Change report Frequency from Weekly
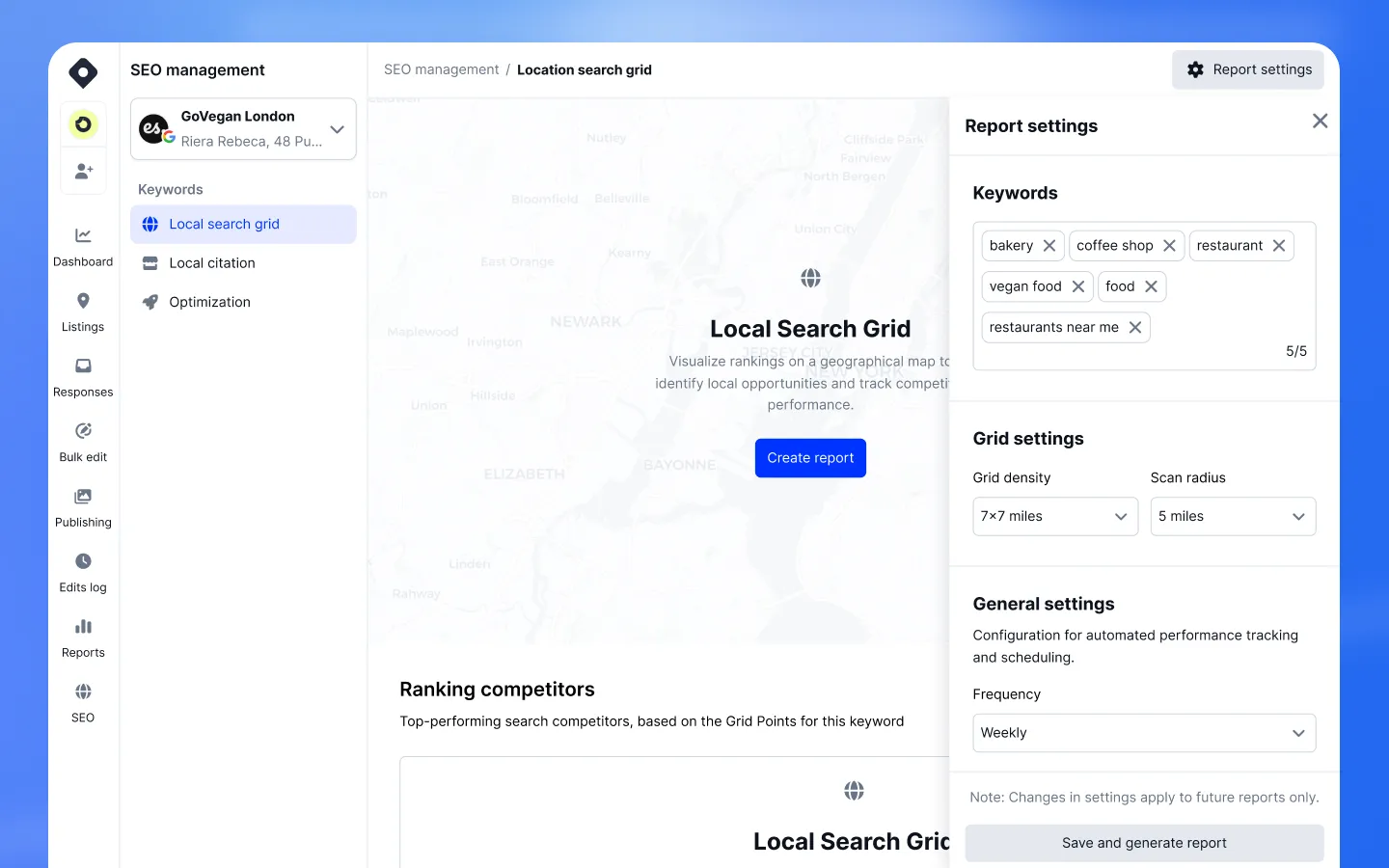 coord(1144,733)
